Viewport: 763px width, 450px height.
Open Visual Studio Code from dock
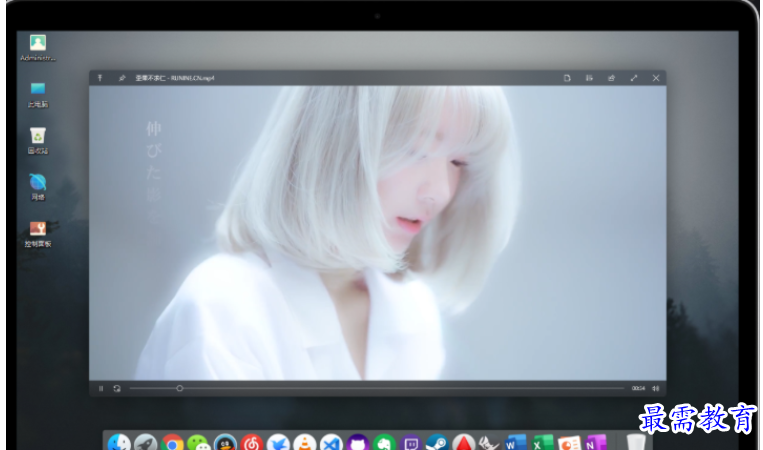331,443
